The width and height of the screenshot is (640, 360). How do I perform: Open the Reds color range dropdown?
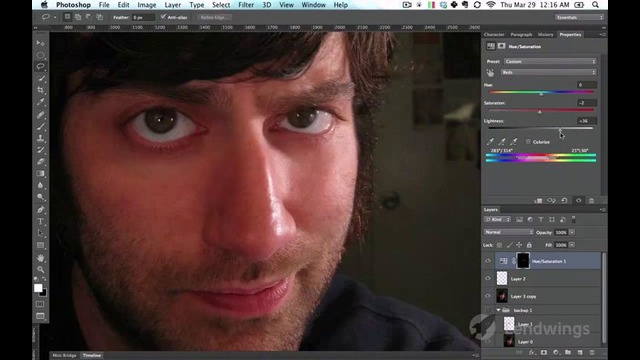[549, 72]
